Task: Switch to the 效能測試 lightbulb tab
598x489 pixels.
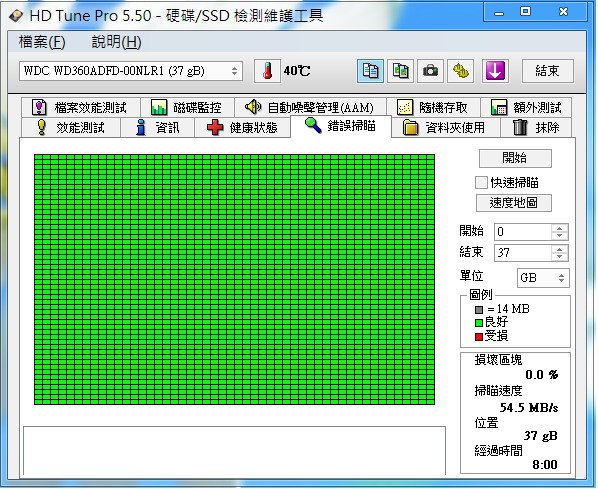Action: (71, 127)
